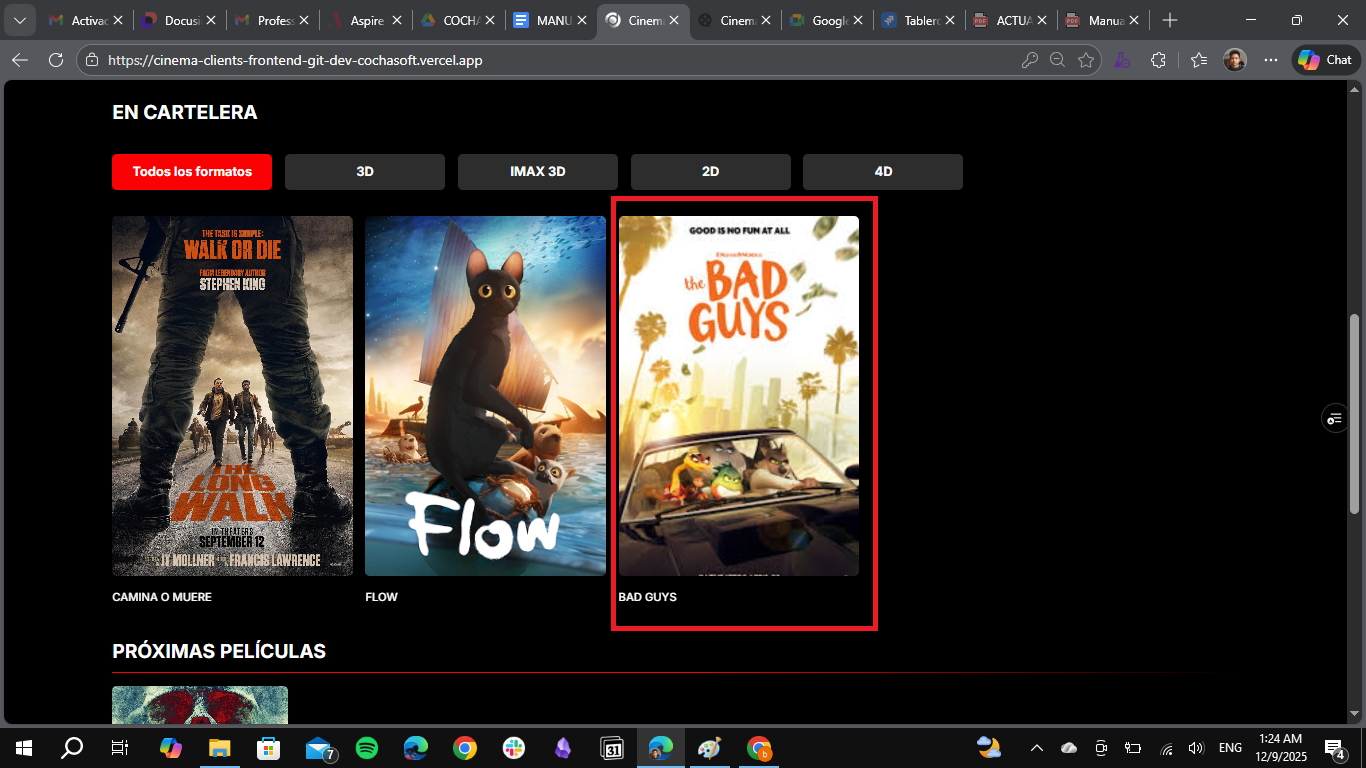Expand hidden icons in the system tray

pyautogui.click(x=1036, y=747)
